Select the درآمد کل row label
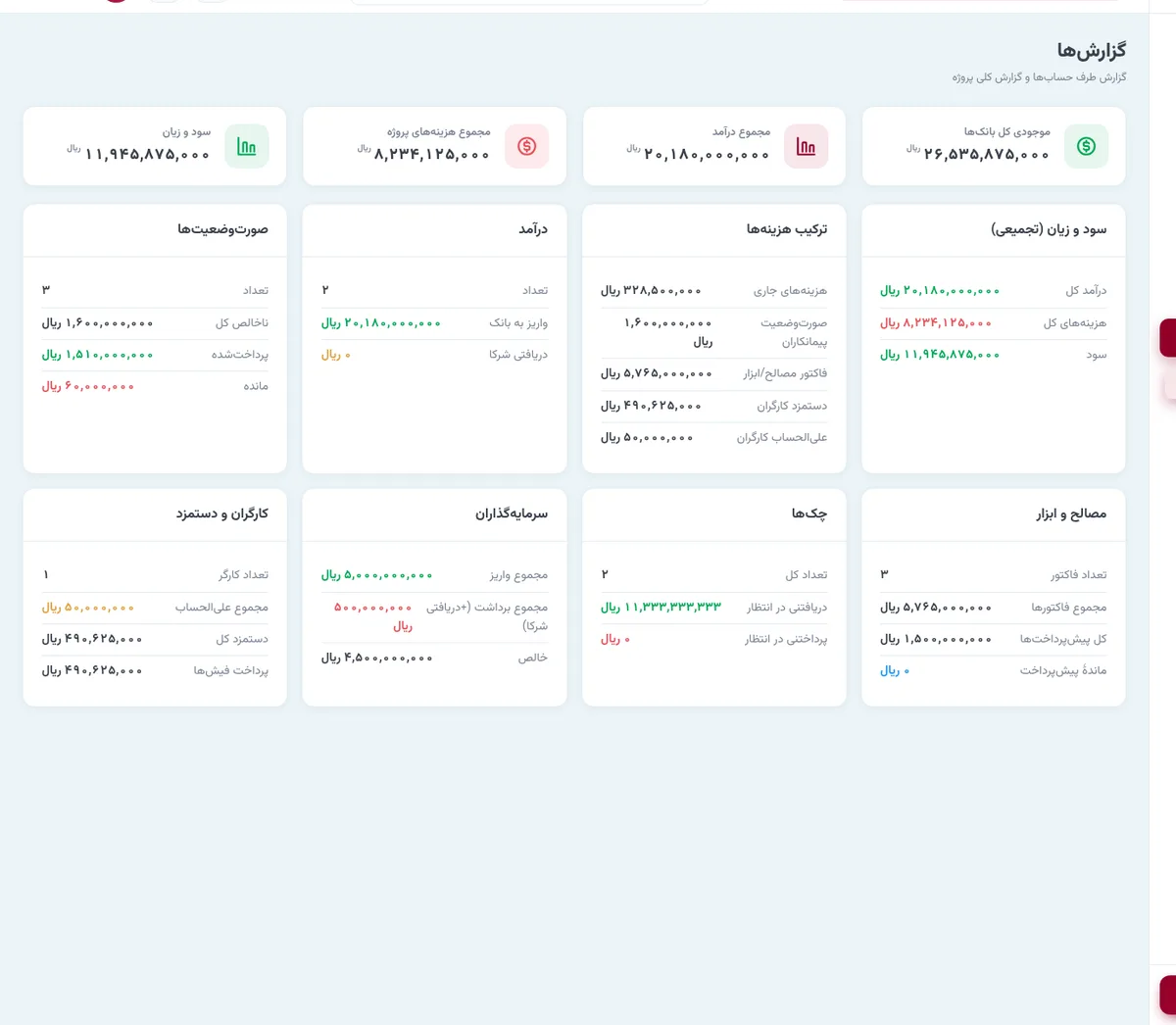The height and width of the screenshot is (1025, 1176). [1087, 291]
